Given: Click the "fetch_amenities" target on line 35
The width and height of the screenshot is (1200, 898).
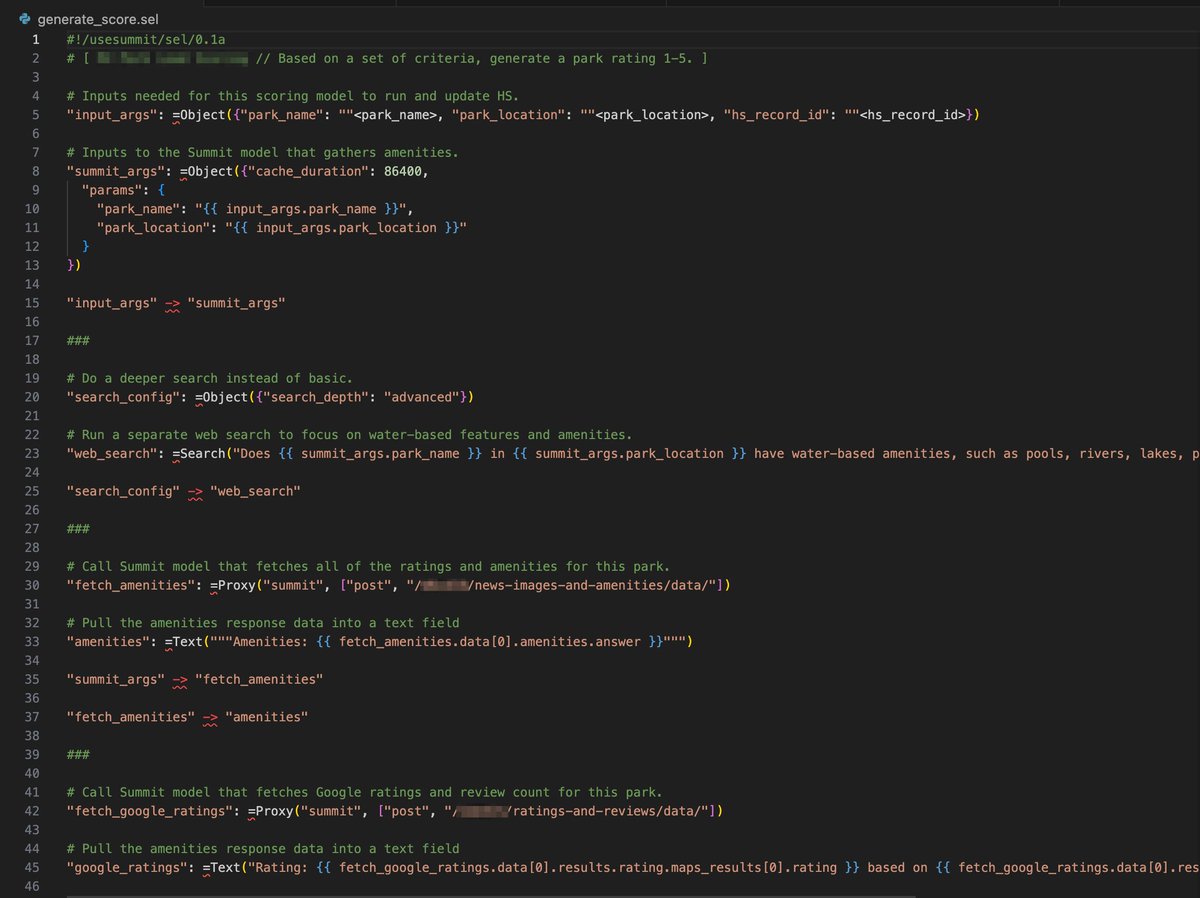Looking at the screenshot, I should click(x=259, y=679).
